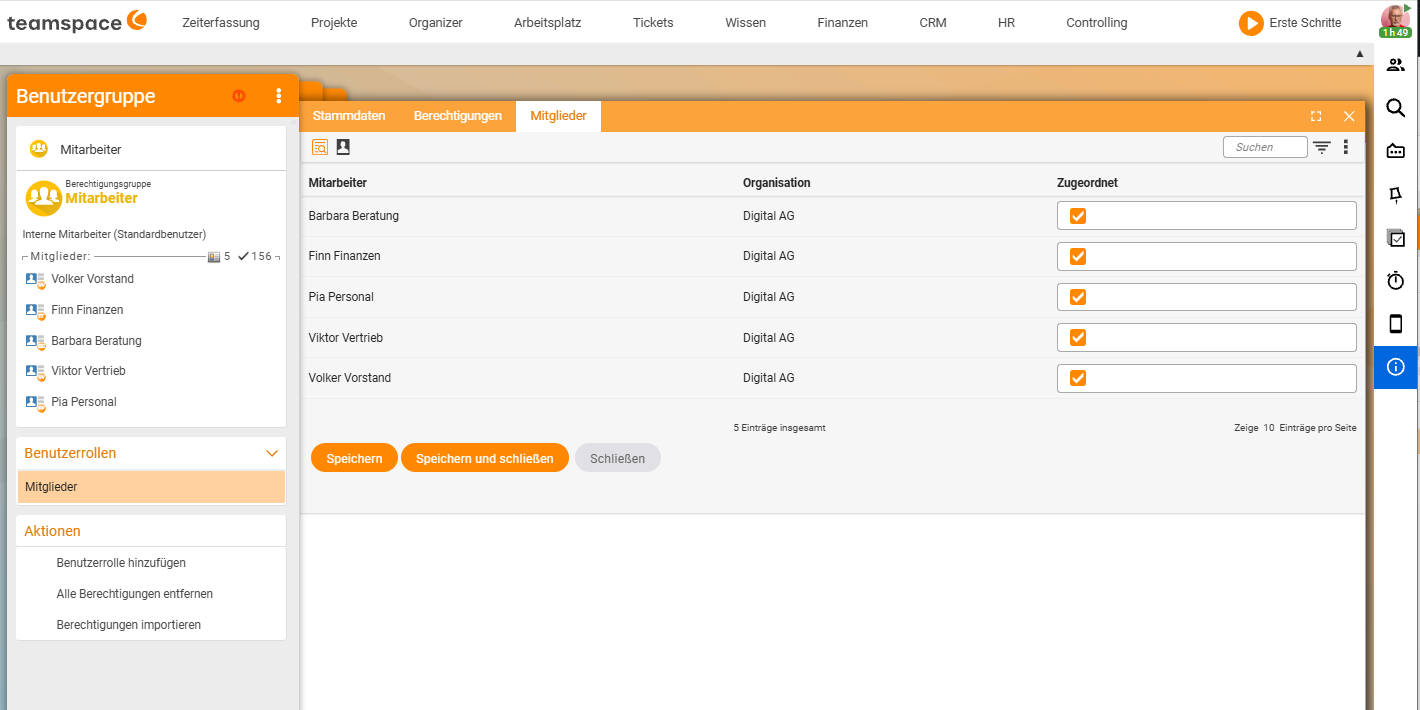Click Volker Vorstand in left member list
This screenshot has width=1420, height=710.
click(x=92, y=279)
